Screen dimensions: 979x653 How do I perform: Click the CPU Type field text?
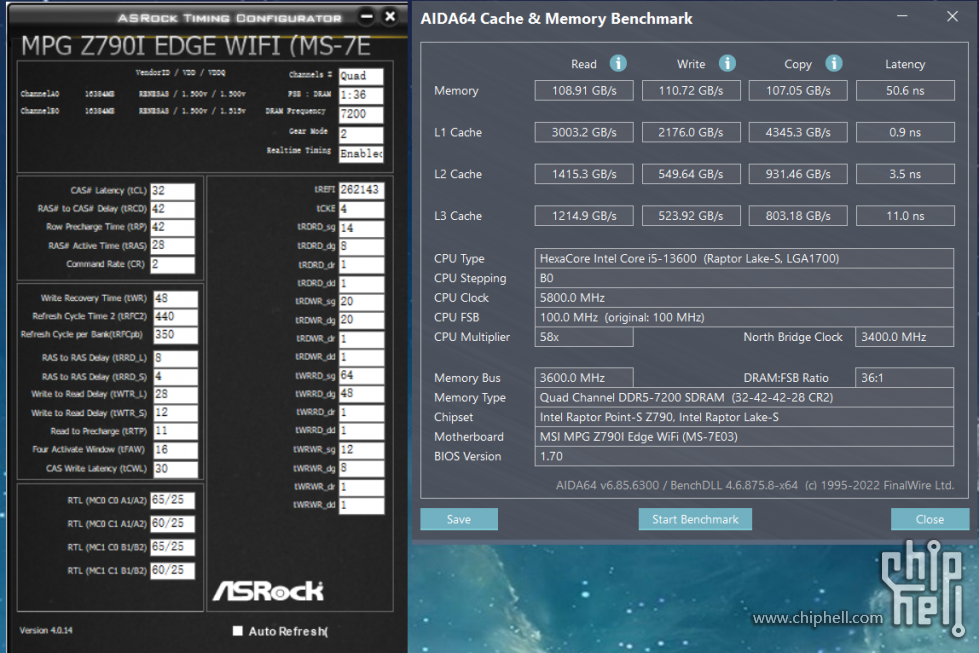[x=744, y=258]
